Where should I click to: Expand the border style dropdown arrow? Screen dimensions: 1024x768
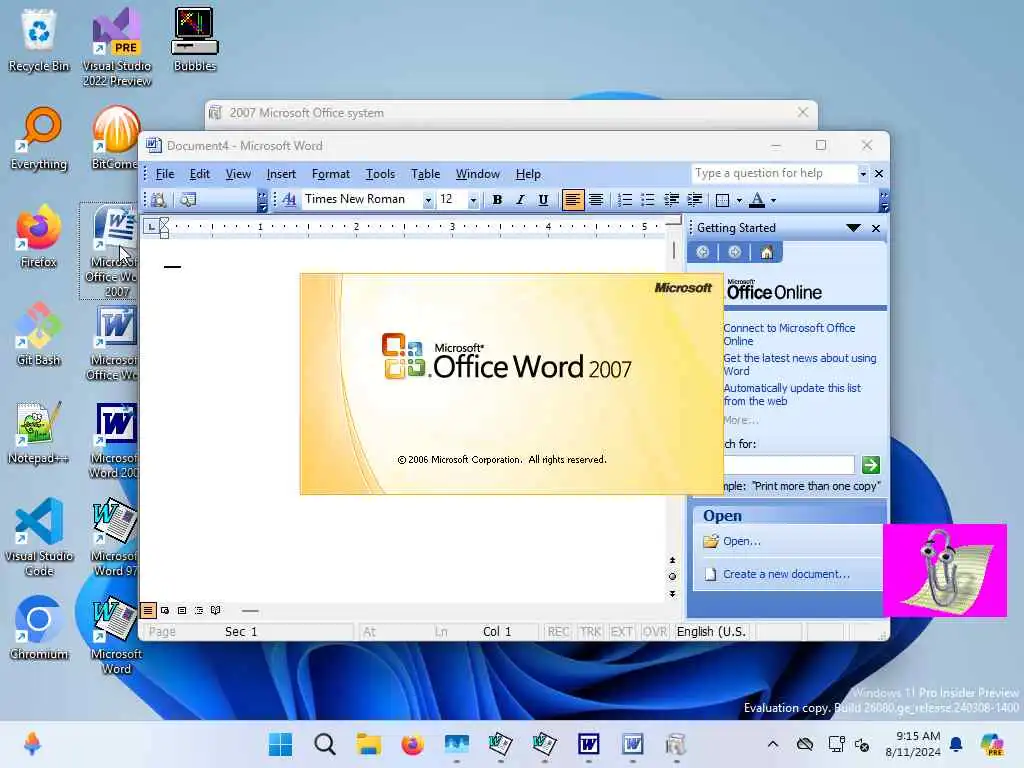(739, 200)
